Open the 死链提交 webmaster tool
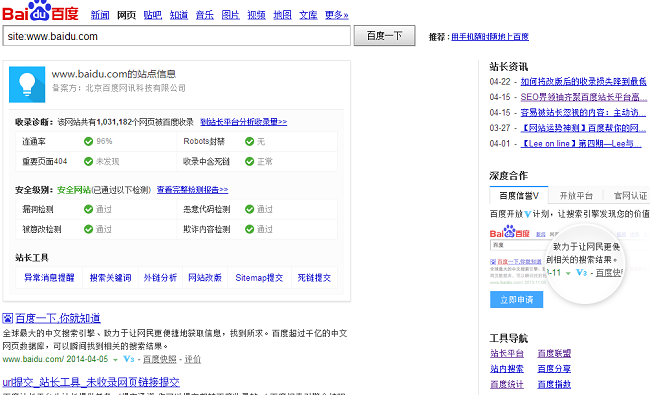The width and height of the screenshot is (650, 395). coord(314,278)
